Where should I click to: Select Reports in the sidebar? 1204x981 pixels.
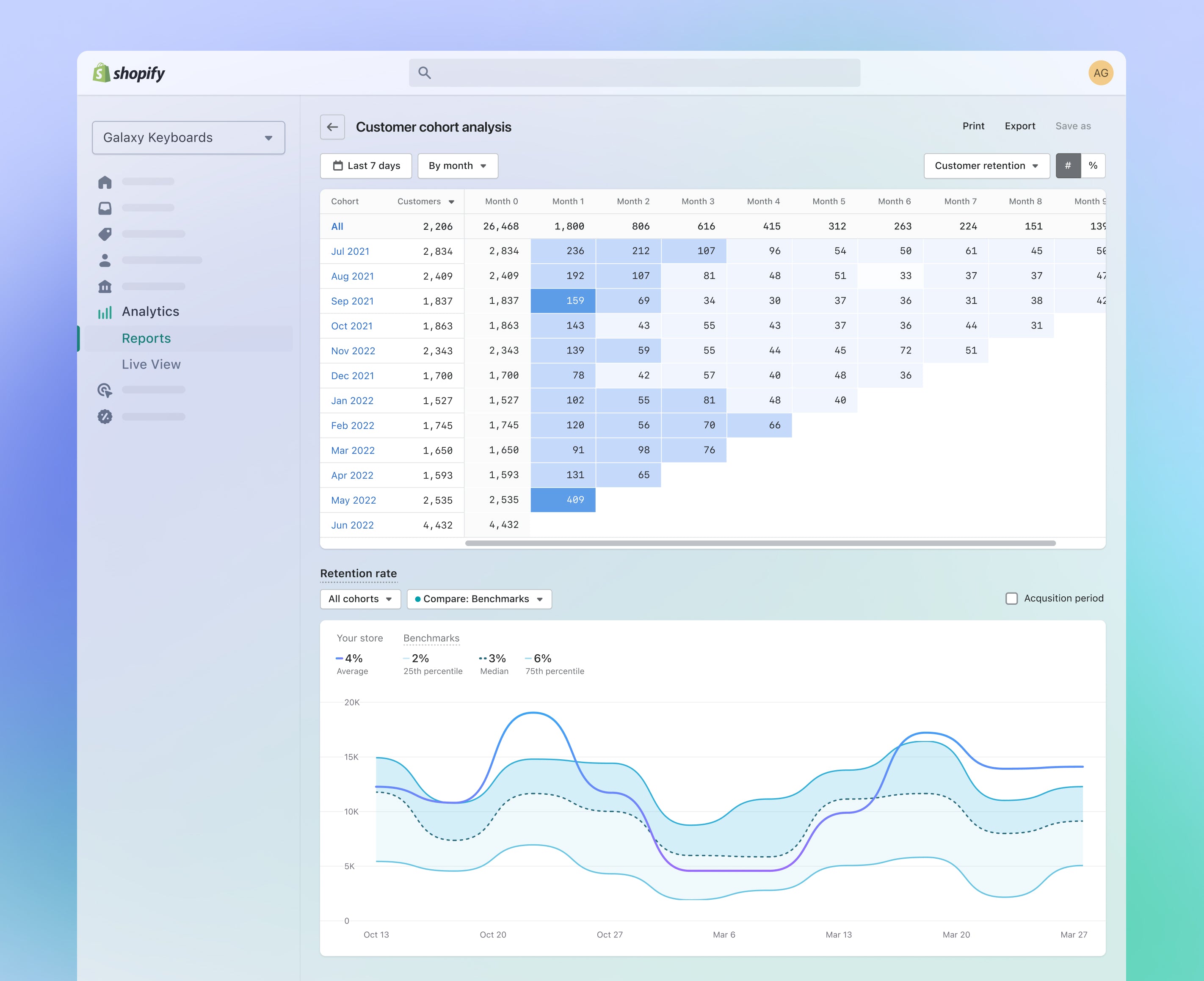click(146, 339)
